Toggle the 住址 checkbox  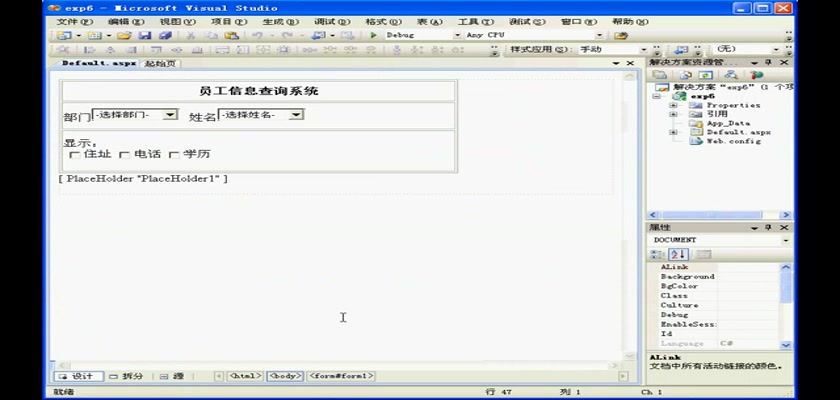tap(75, 155)
